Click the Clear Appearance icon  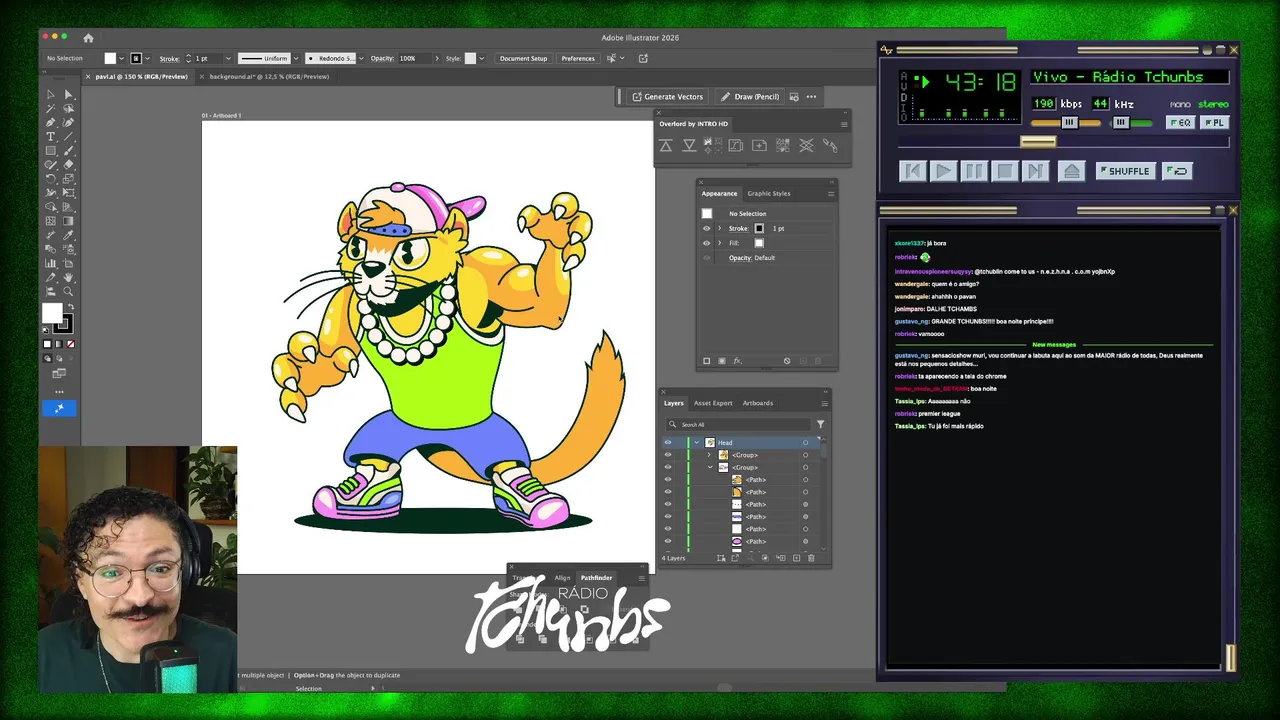pyautogui.click(x=787, y=361)
